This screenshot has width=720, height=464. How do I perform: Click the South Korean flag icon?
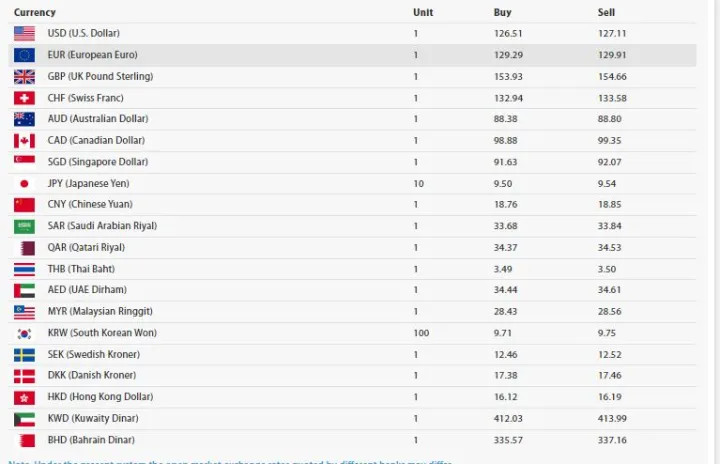[24, 334]
